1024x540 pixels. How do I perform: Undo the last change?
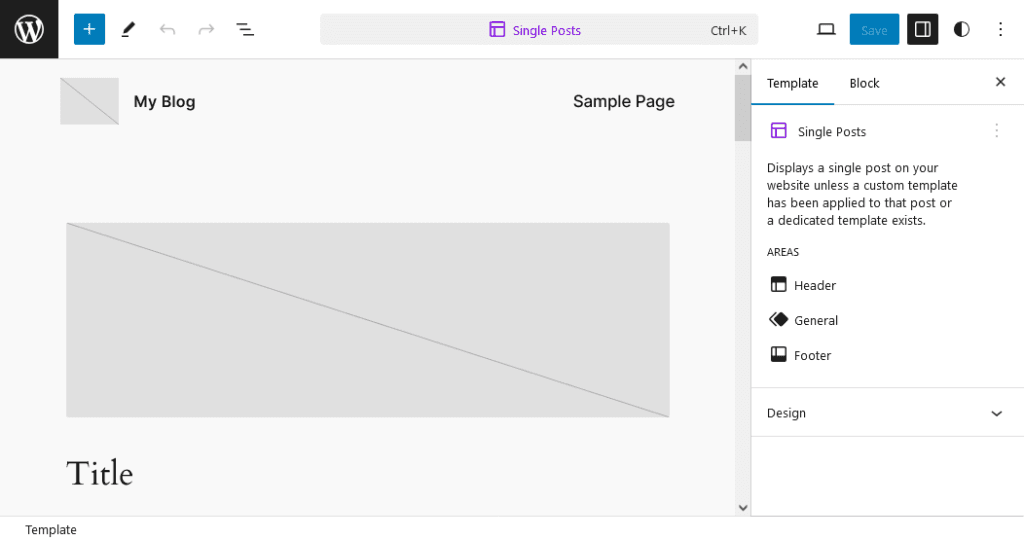[x=167, y=29]
